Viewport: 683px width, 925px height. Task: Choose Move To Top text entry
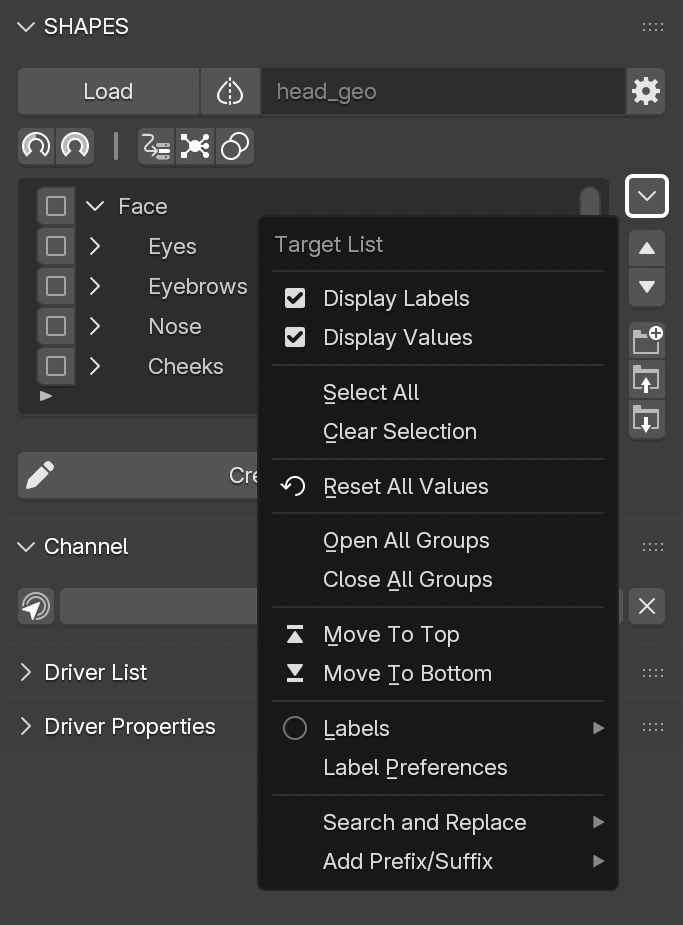pyautogui.click(x=392, y=635)
